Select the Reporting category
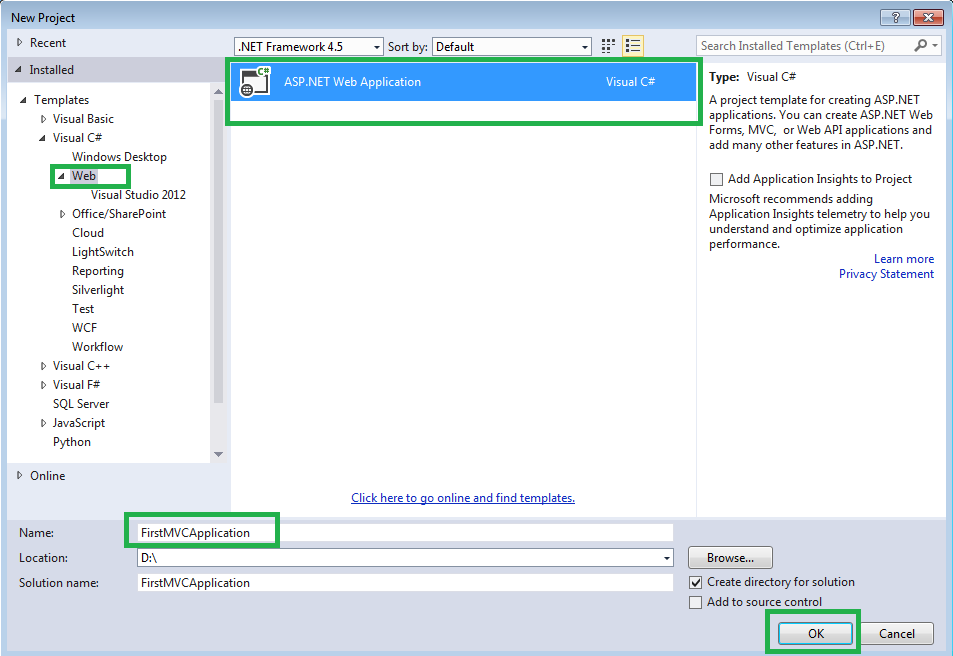The width and height of the screenshot is (953, 656). click(98, 271)
